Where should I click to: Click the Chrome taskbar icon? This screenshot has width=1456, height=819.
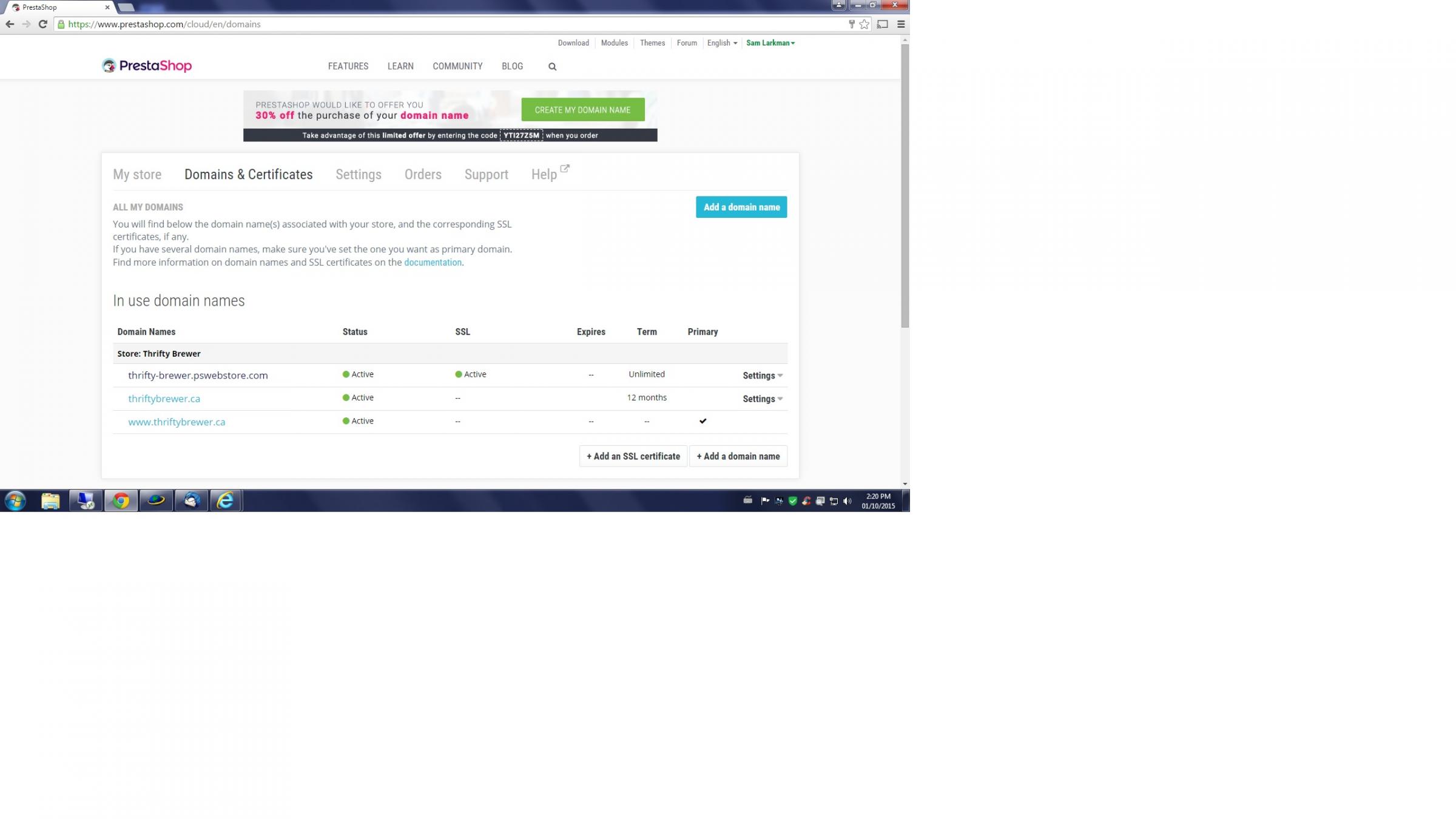click(121, 500)
